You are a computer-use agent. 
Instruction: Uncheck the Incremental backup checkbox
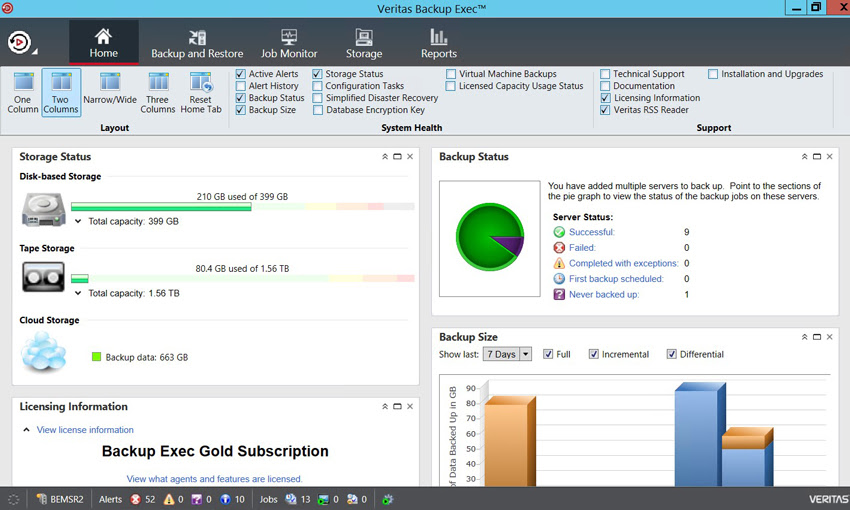point(594,354)
